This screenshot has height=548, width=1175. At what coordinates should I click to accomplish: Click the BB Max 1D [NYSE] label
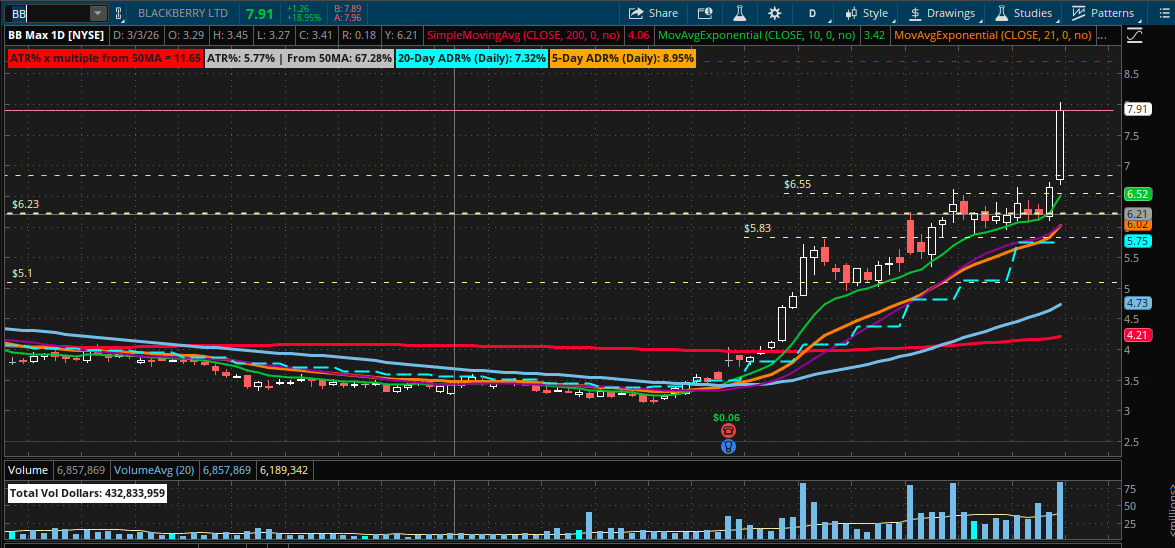(x=57, y=34)
